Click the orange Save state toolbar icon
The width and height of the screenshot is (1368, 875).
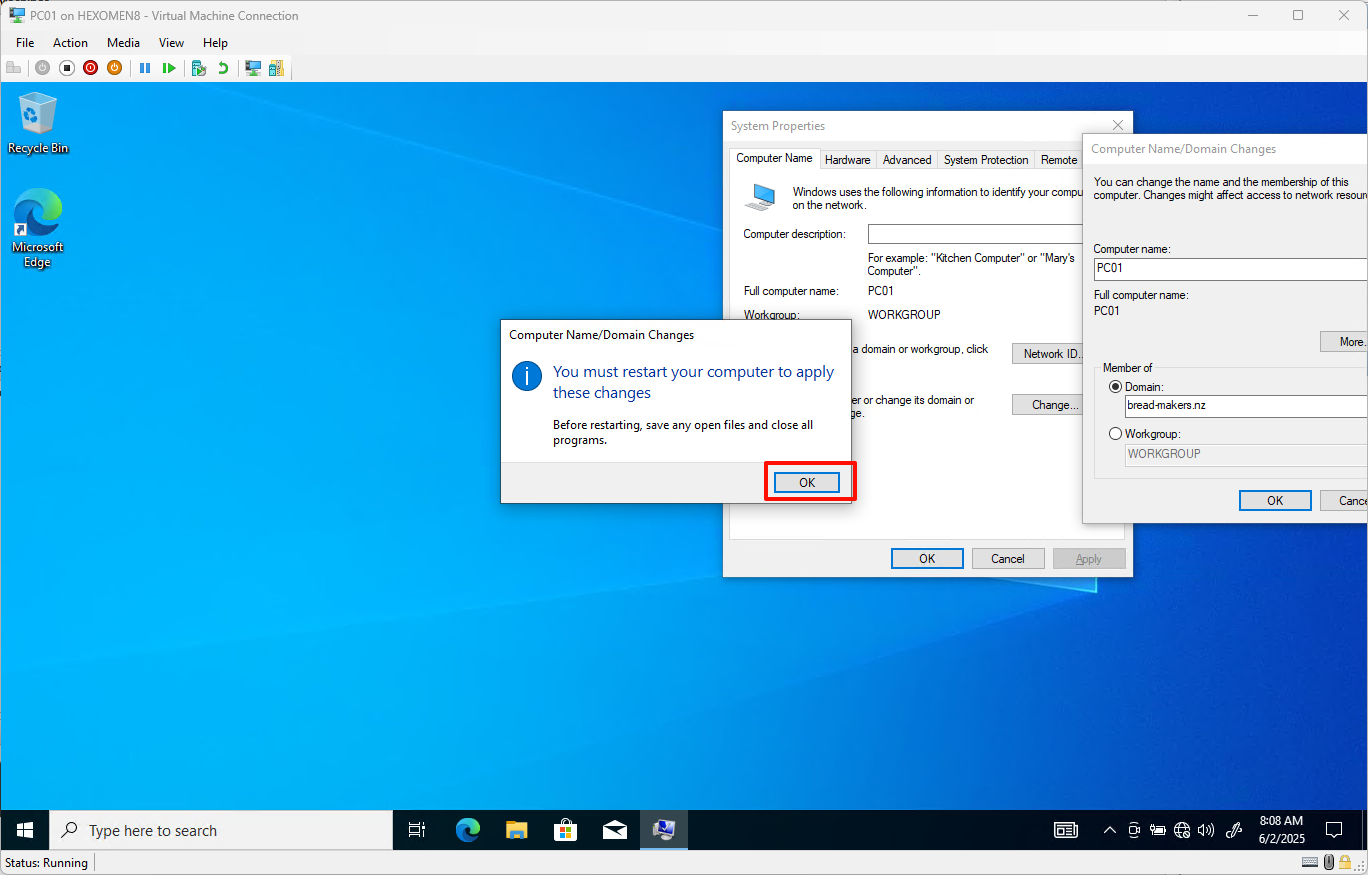(114, 68)
